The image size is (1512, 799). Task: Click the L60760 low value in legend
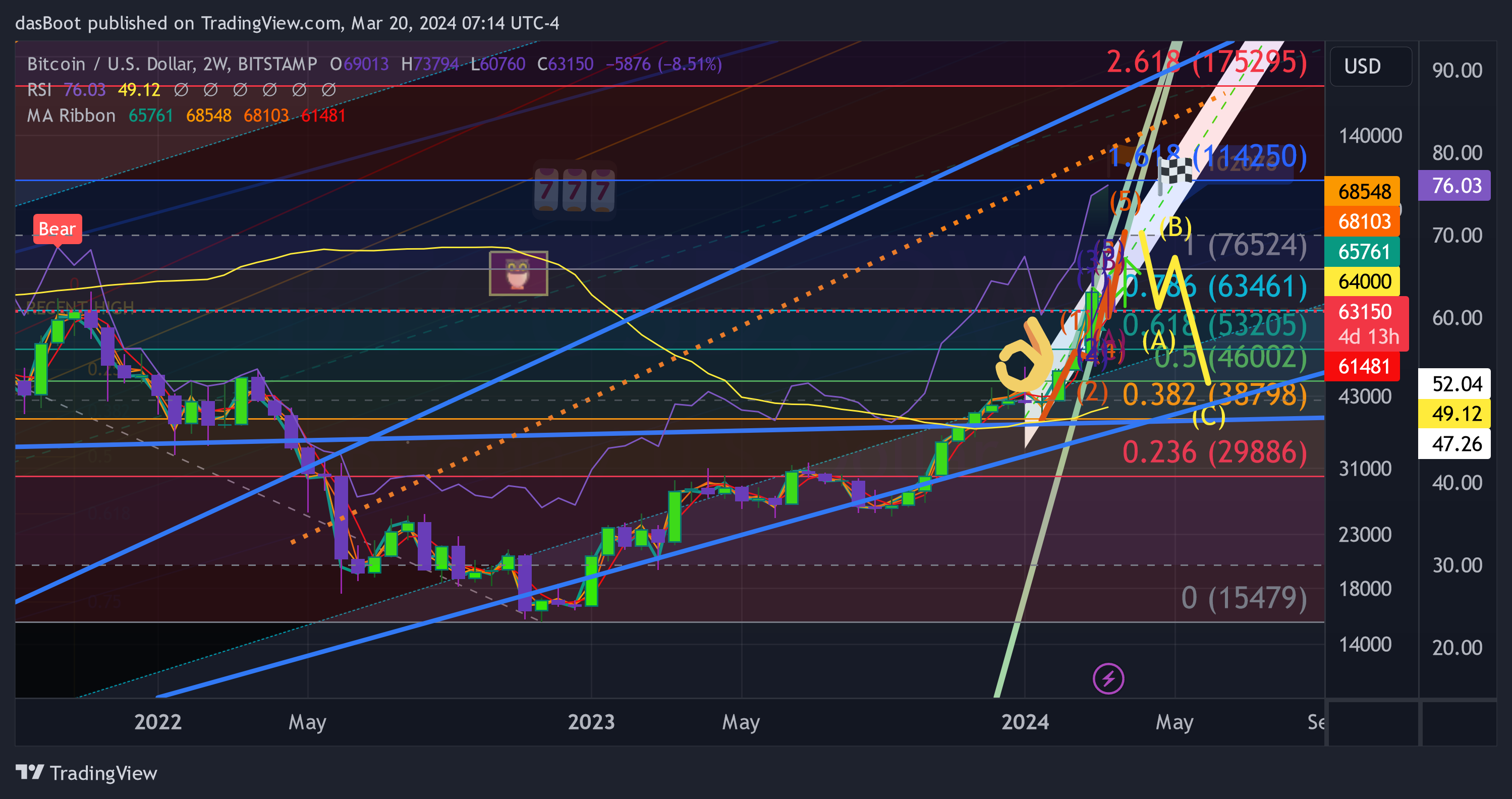tap(498, 64)
